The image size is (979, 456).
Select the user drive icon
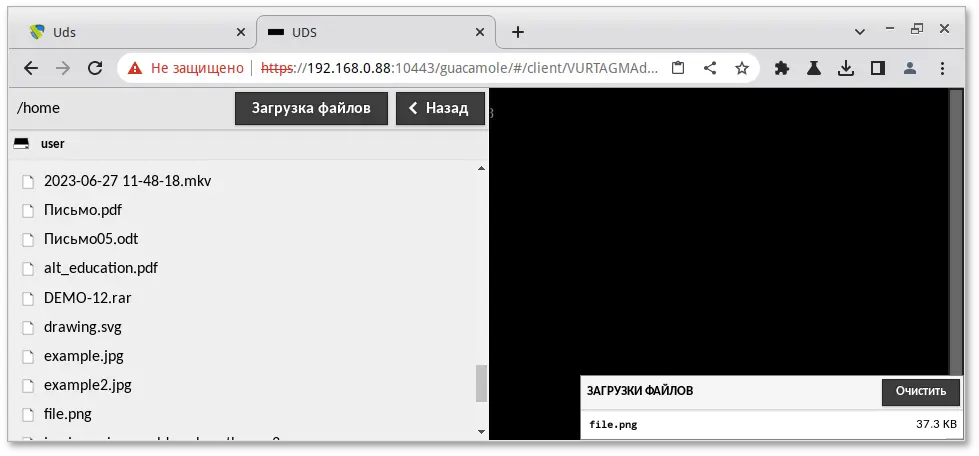coord(21,144)
